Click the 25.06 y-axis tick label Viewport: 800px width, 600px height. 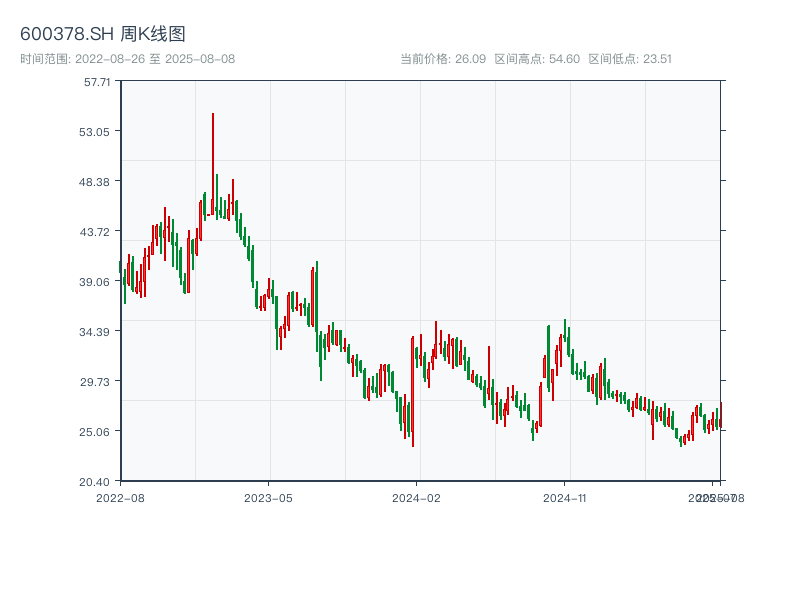(97, 432)
